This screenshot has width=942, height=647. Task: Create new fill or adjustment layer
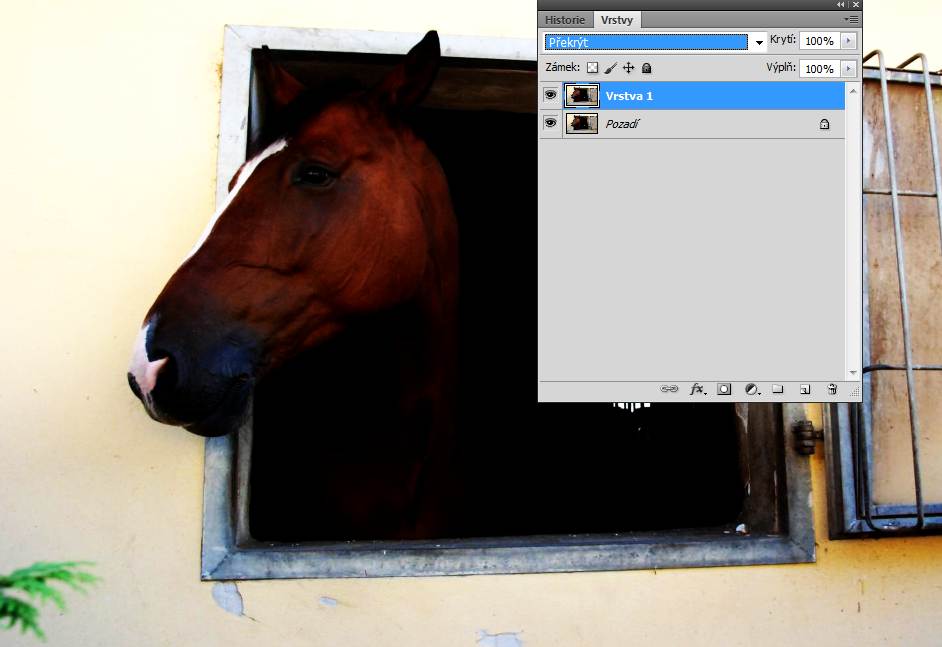click(752, 389)
